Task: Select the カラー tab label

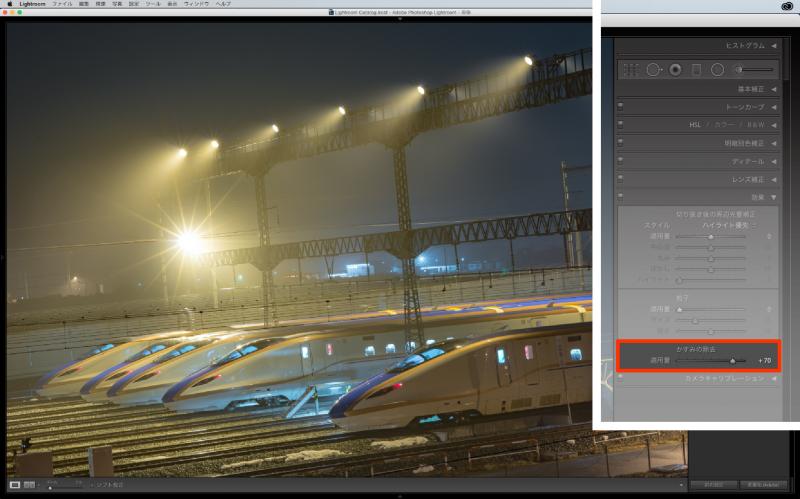Action: [x=723, y=125]
